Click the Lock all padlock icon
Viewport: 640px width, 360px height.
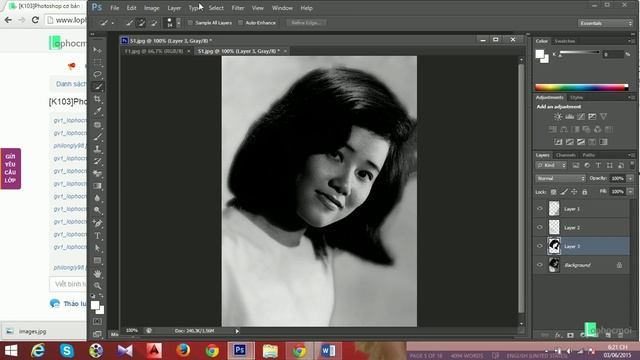click(x=584, y=192)
